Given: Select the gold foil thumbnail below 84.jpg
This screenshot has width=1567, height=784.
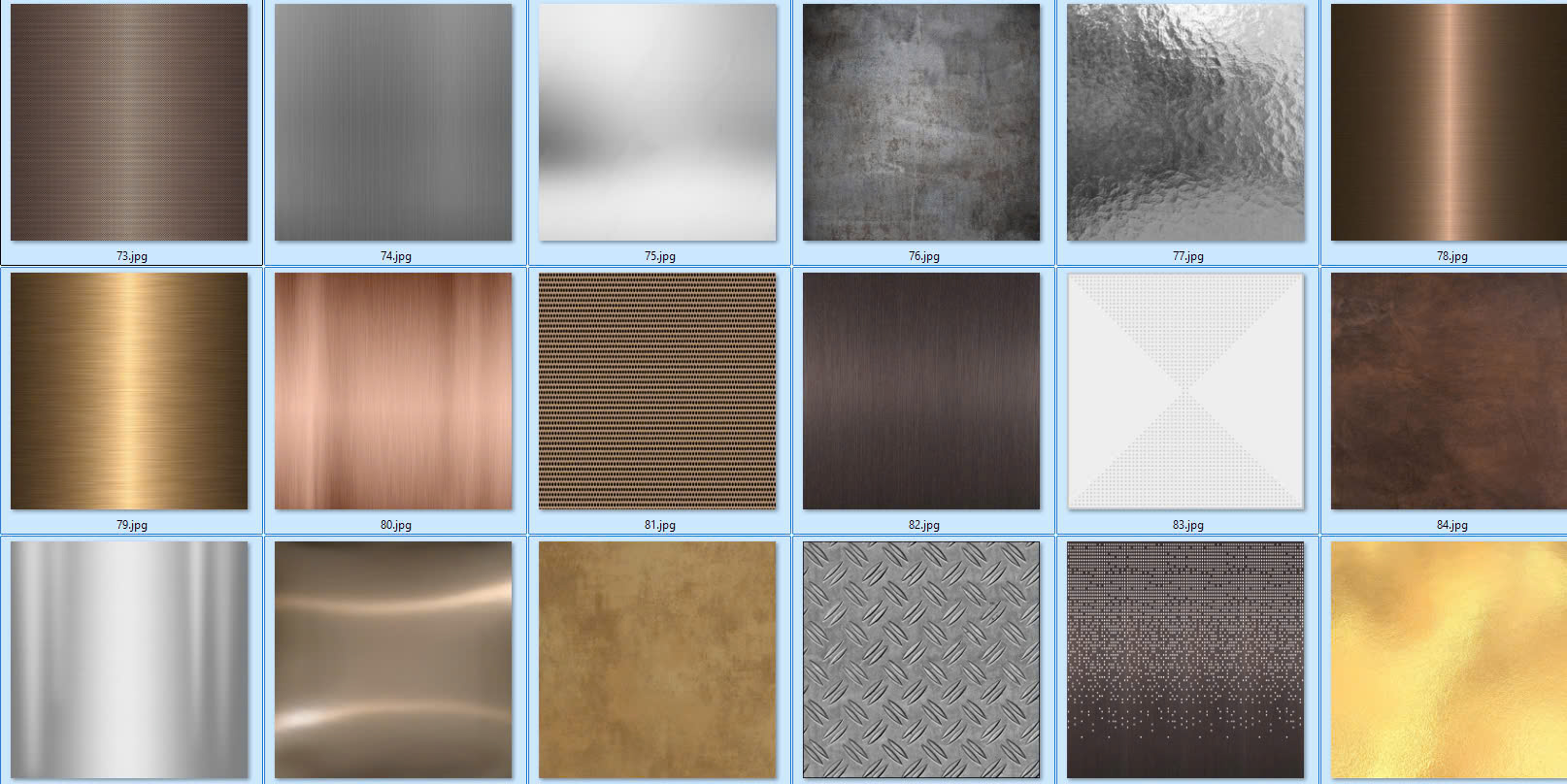Looking at the screenshot, I should point(1449,660).
